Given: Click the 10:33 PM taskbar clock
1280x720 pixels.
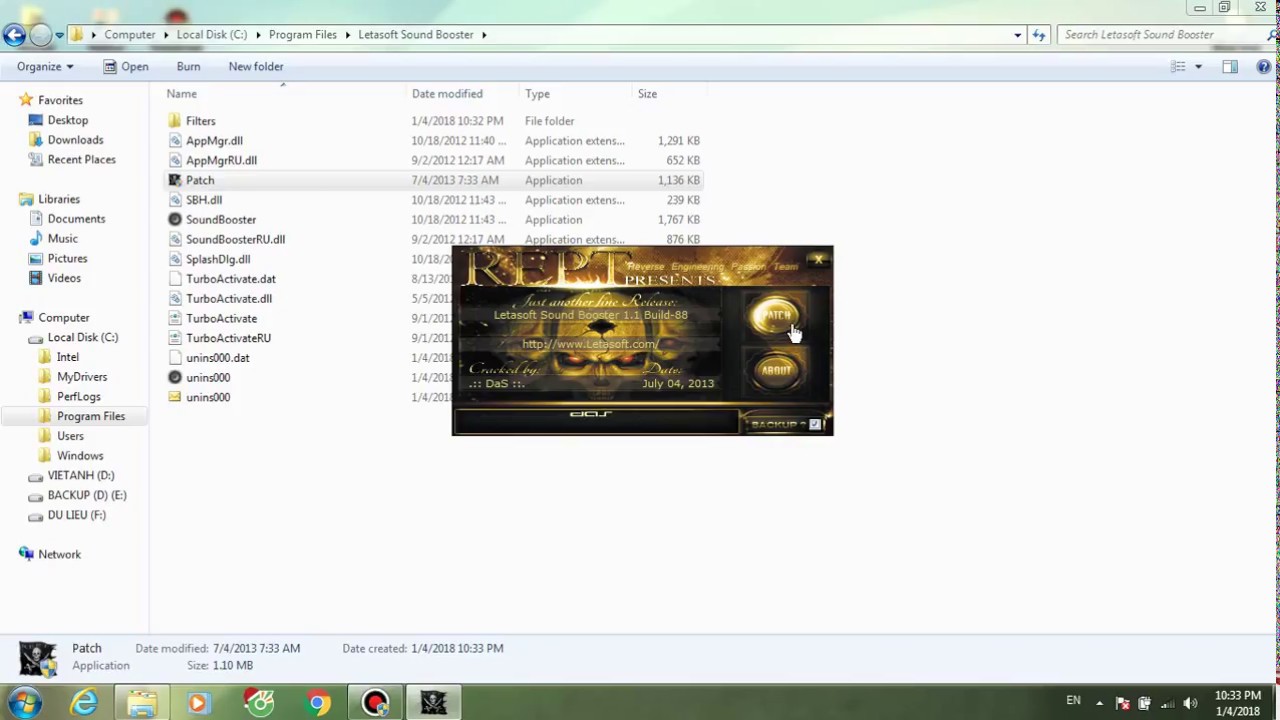Looking at the screenshot, I should click(x=1237, y=696).
